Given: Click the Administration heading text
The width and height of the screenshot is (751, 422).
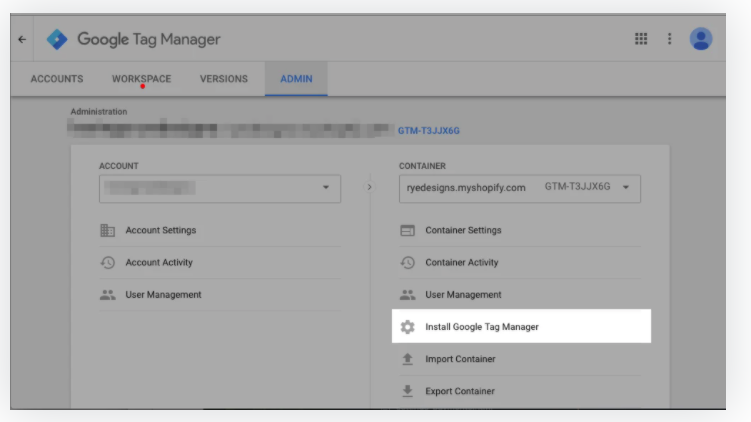Looking at the screenshot, I should point(99,112).
